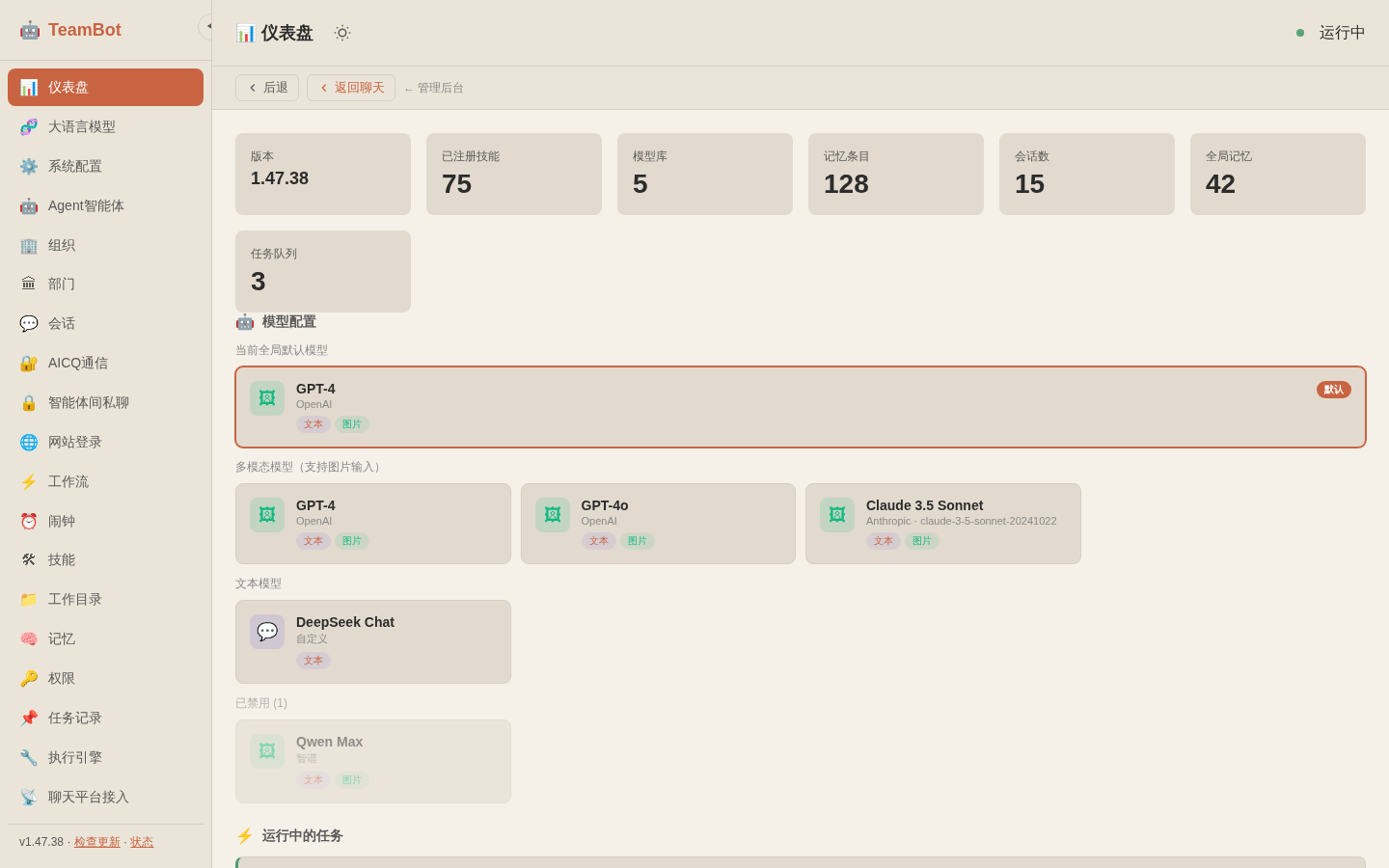The height and width of the screenshot is (868, 1389).
Task: Click the 后退 back button
Action: 267,88
